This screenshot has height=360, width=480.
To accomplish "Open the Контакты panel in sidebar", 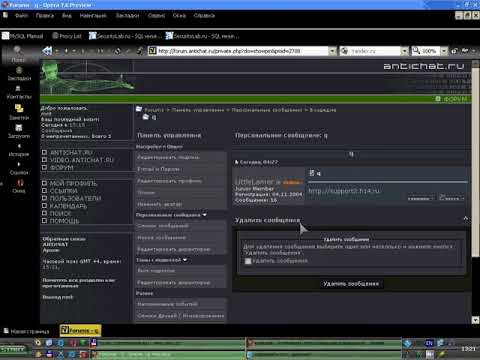I will 19,93.
